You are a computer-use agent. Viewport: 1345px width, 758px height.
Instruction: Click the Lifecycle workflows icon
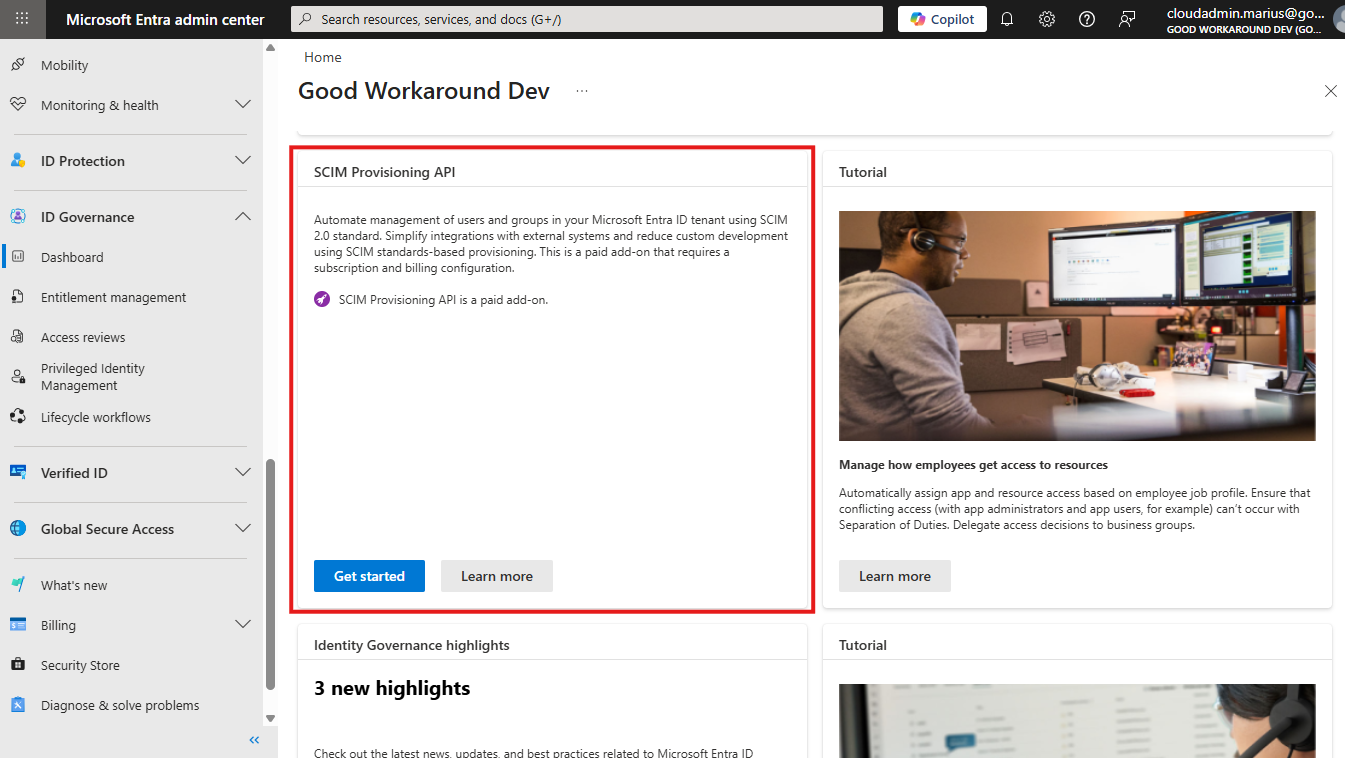[18, 417]
